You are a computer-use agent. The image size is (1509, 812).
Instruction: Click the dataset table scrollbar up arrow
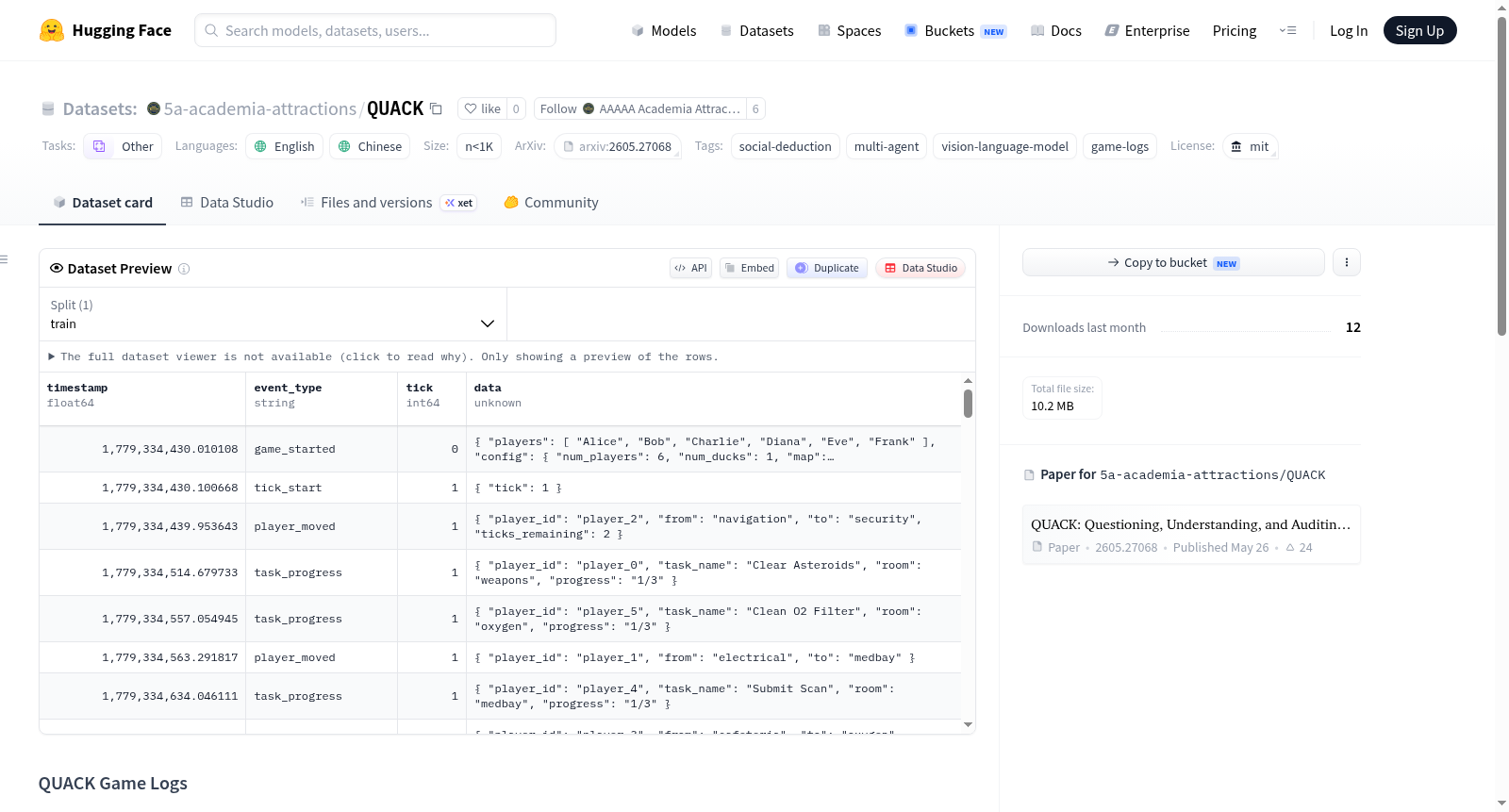(968, 380)
